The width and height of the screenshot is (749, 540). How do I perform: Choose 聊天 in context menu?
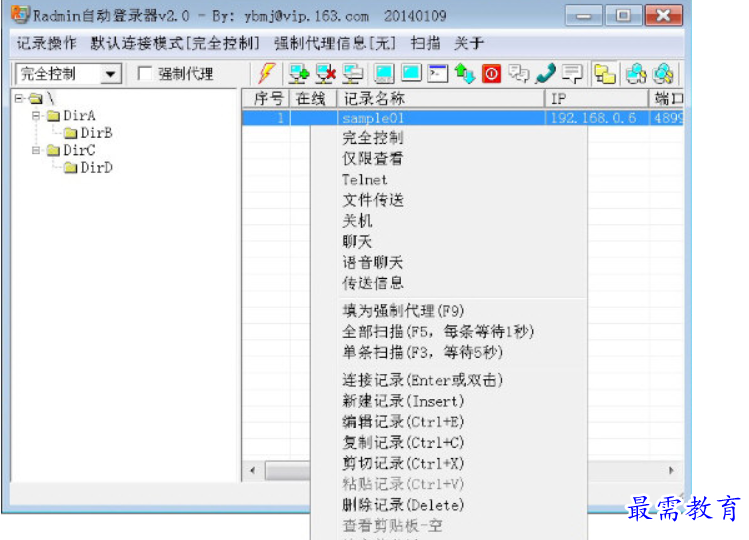coord(449,242)
